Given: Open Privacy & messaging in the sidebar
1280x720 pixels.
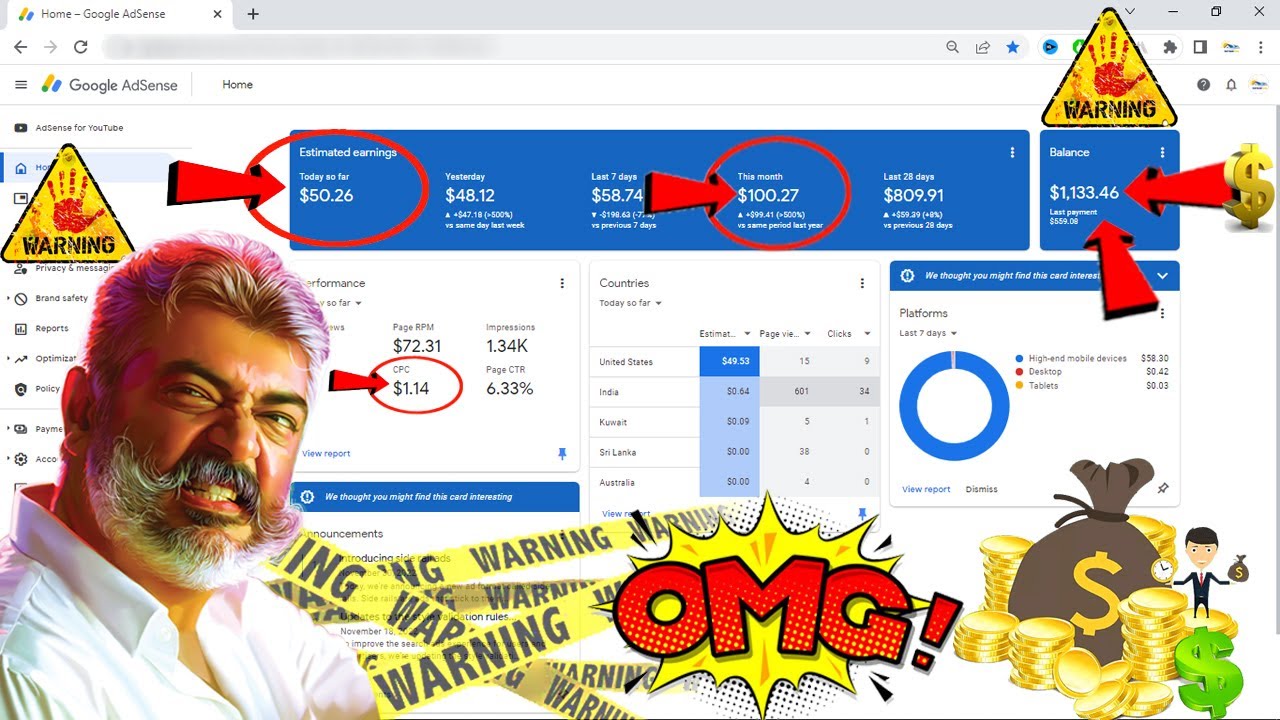Looking at the screenshot, I should pos(65,268).
